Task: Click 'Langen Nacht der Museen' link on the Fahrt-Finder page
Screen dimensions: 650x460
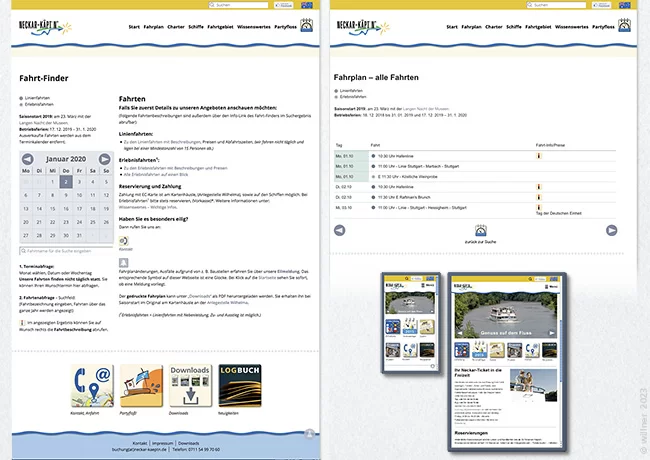Action: point(44,123)
